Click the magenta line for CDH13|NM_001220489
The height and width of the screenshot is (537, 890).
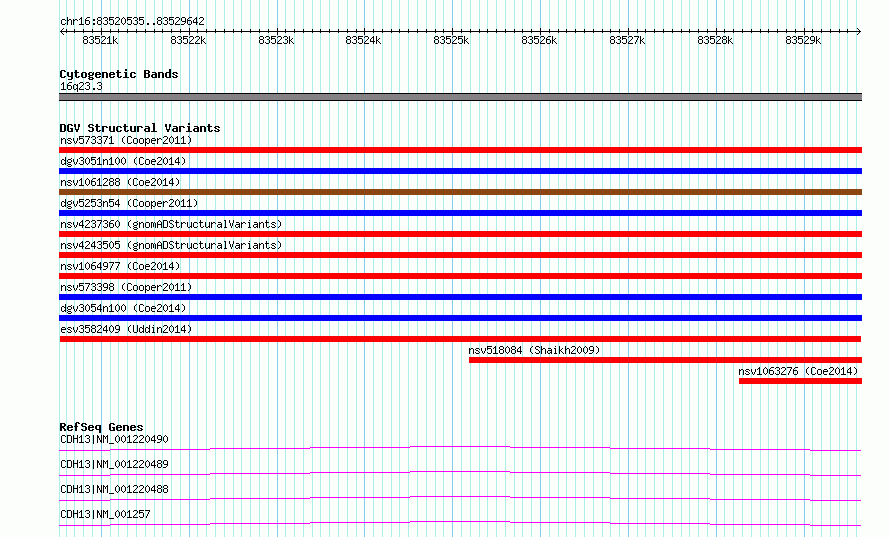coord(460,473)
